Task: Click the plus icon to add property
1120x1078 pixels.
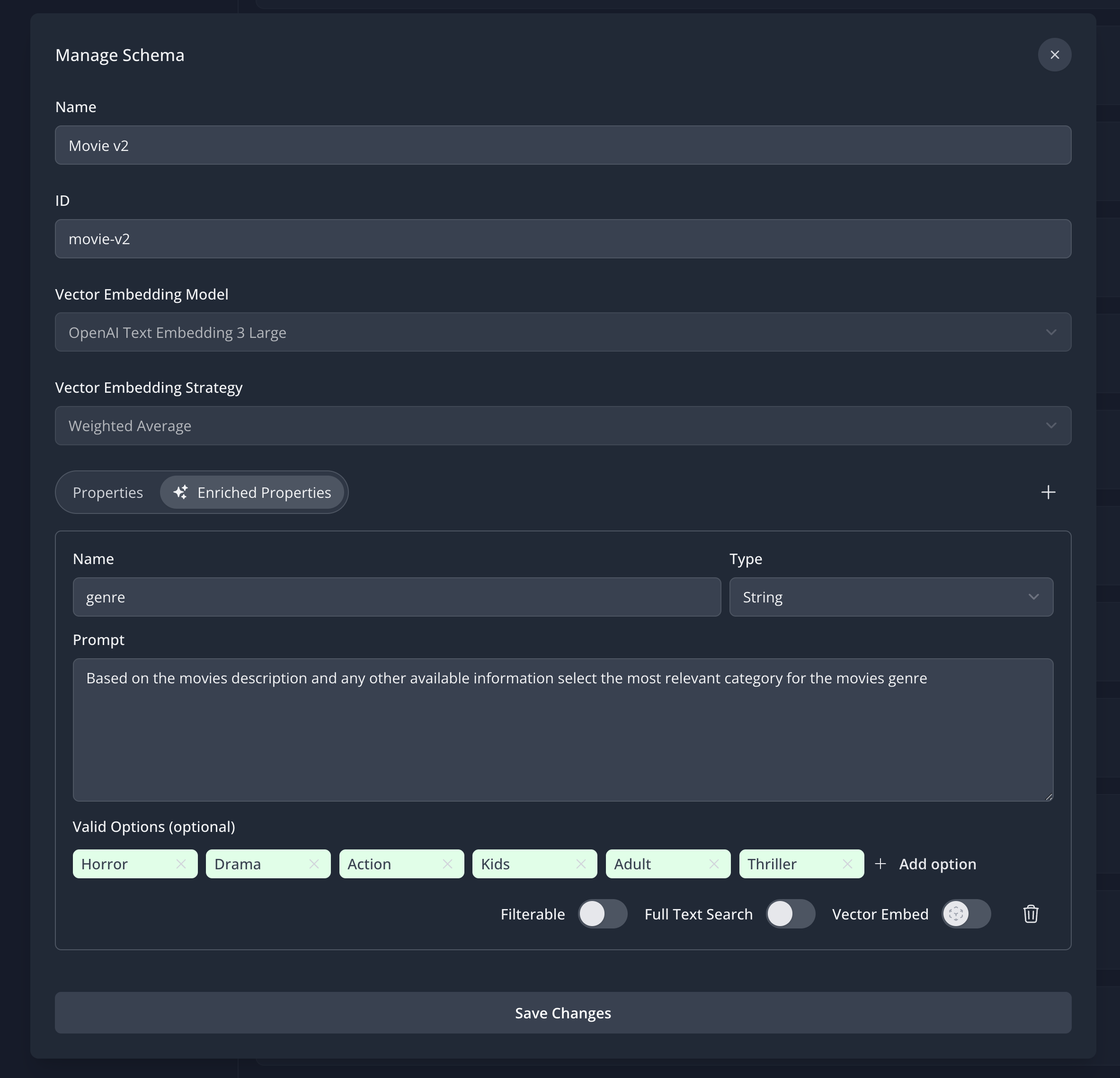Action: coord(1048,493)
